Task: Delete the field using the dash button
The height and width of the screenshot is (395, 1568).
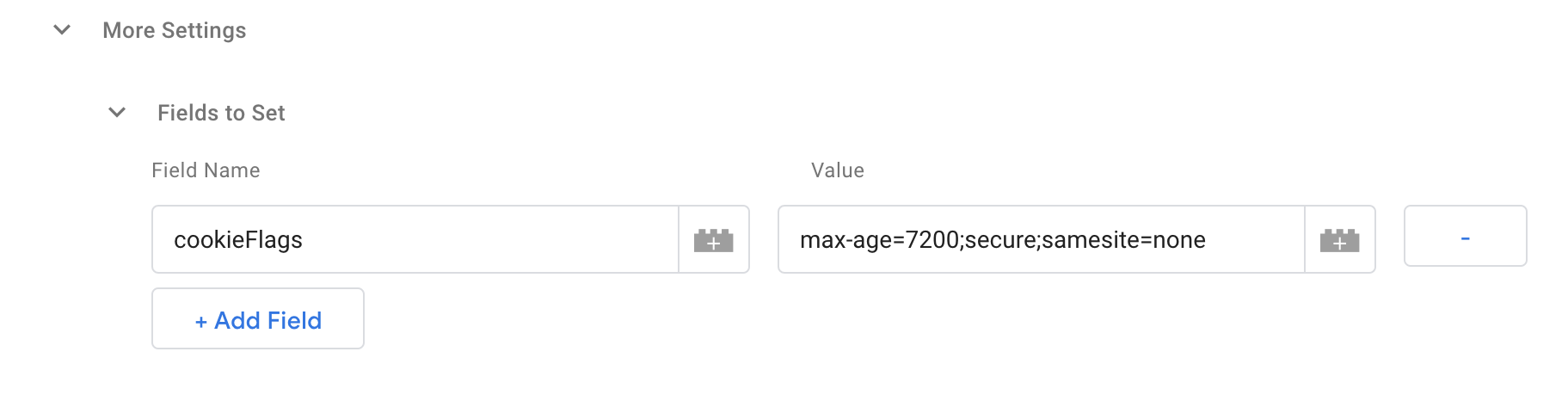Action: (x=1466, y=236)
